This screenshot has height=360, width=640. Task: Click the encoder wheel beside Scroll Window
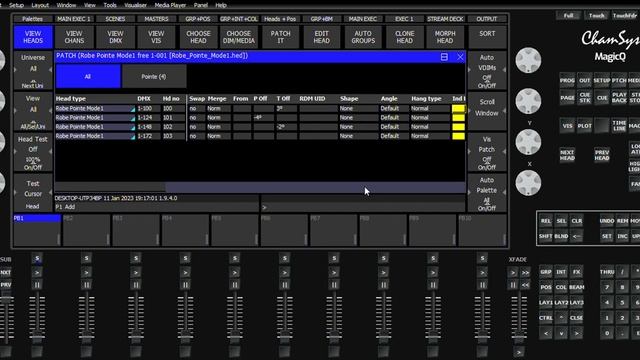click(528, 101)
